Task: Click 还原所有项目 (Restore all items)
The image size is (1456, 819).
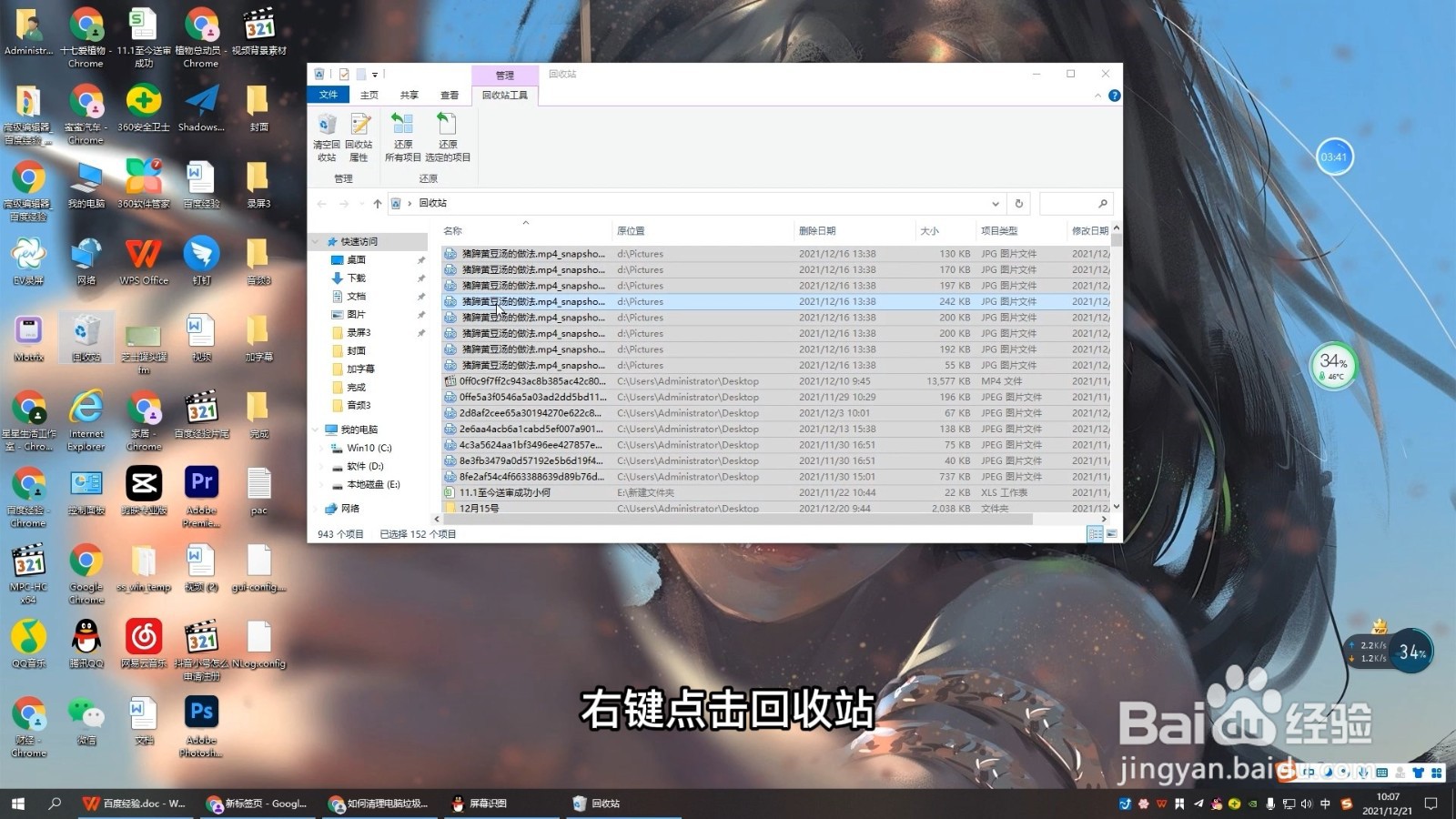Action: pyautogui.click(x=403, y=136)
